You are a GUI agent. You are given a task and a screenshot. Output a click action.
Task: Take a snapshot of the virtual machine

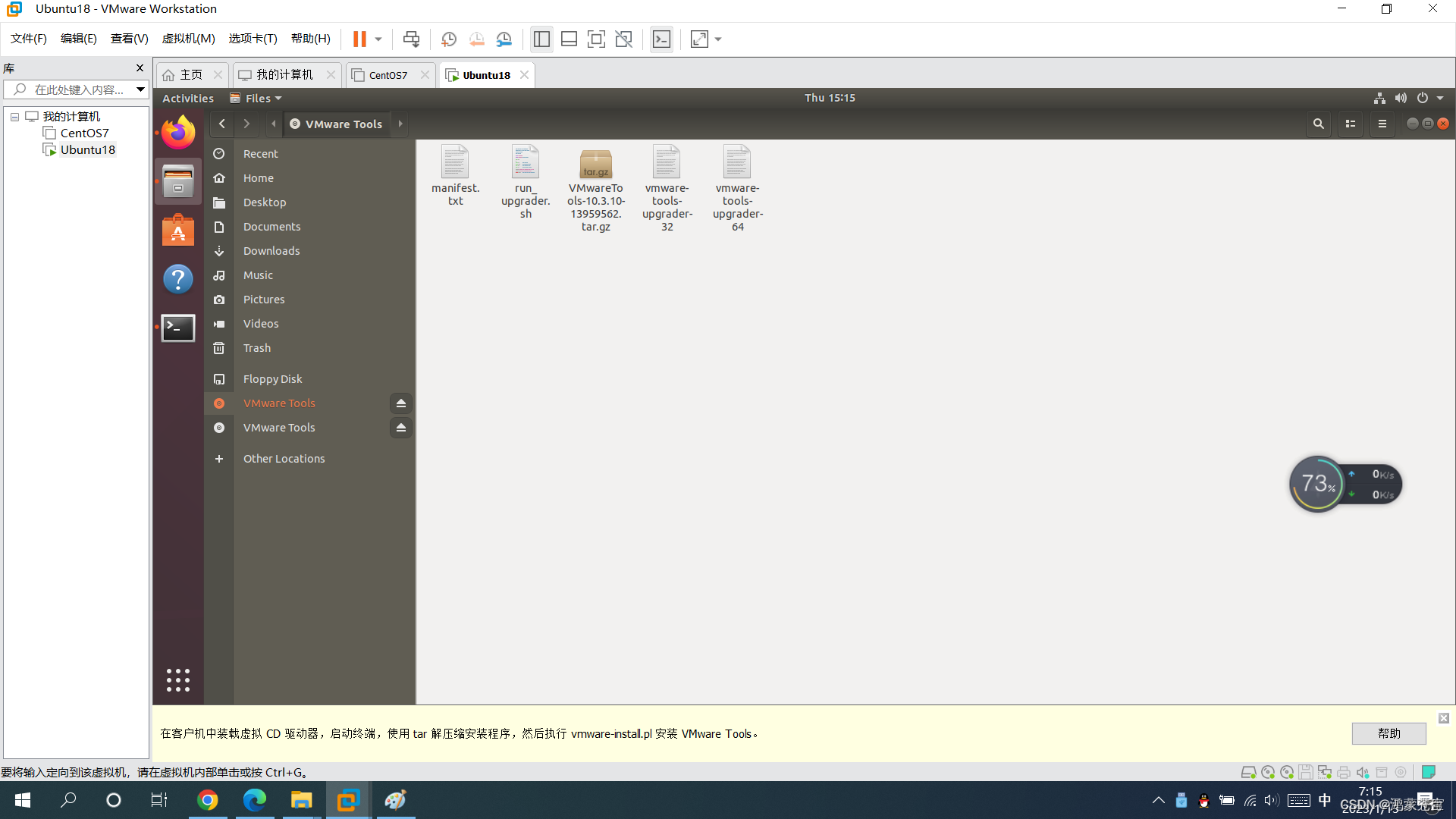(448, 39)
